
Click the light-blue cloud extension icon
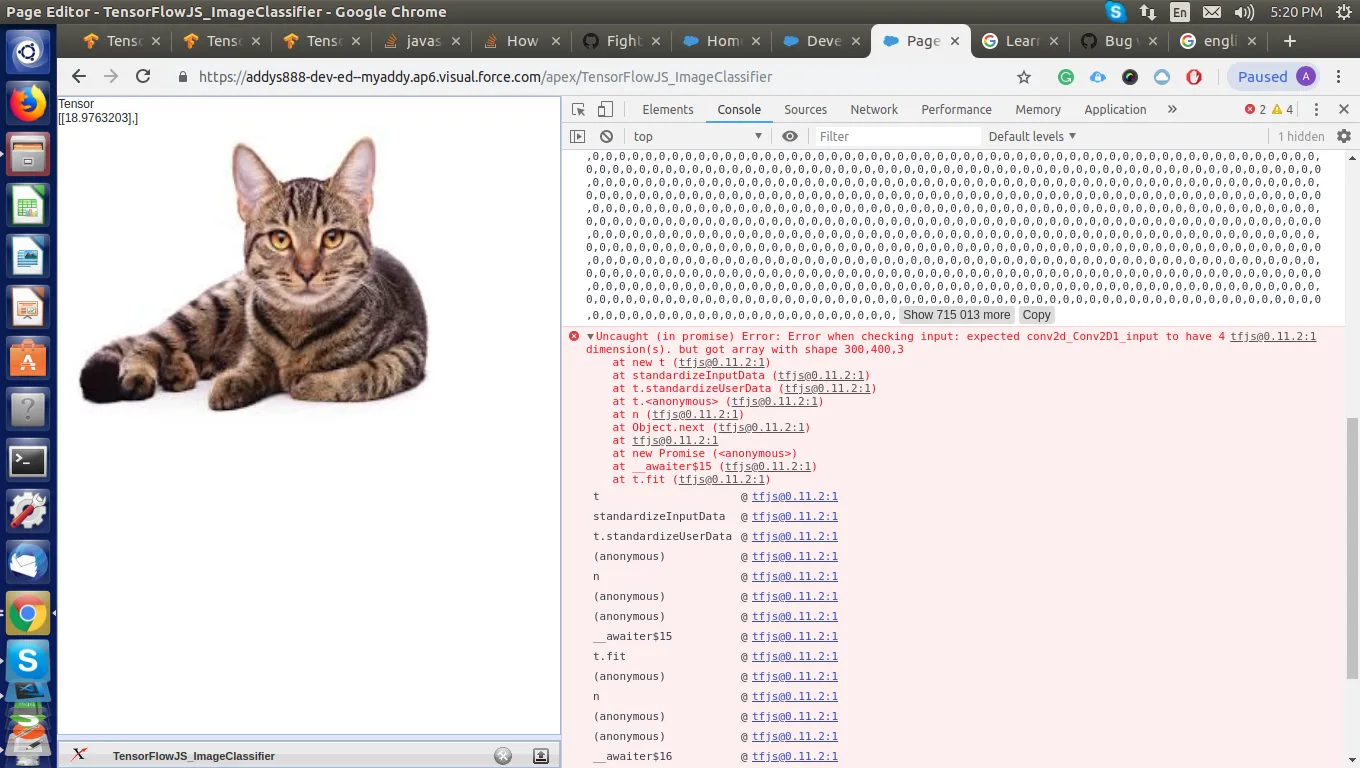(x=1162, y=77)
